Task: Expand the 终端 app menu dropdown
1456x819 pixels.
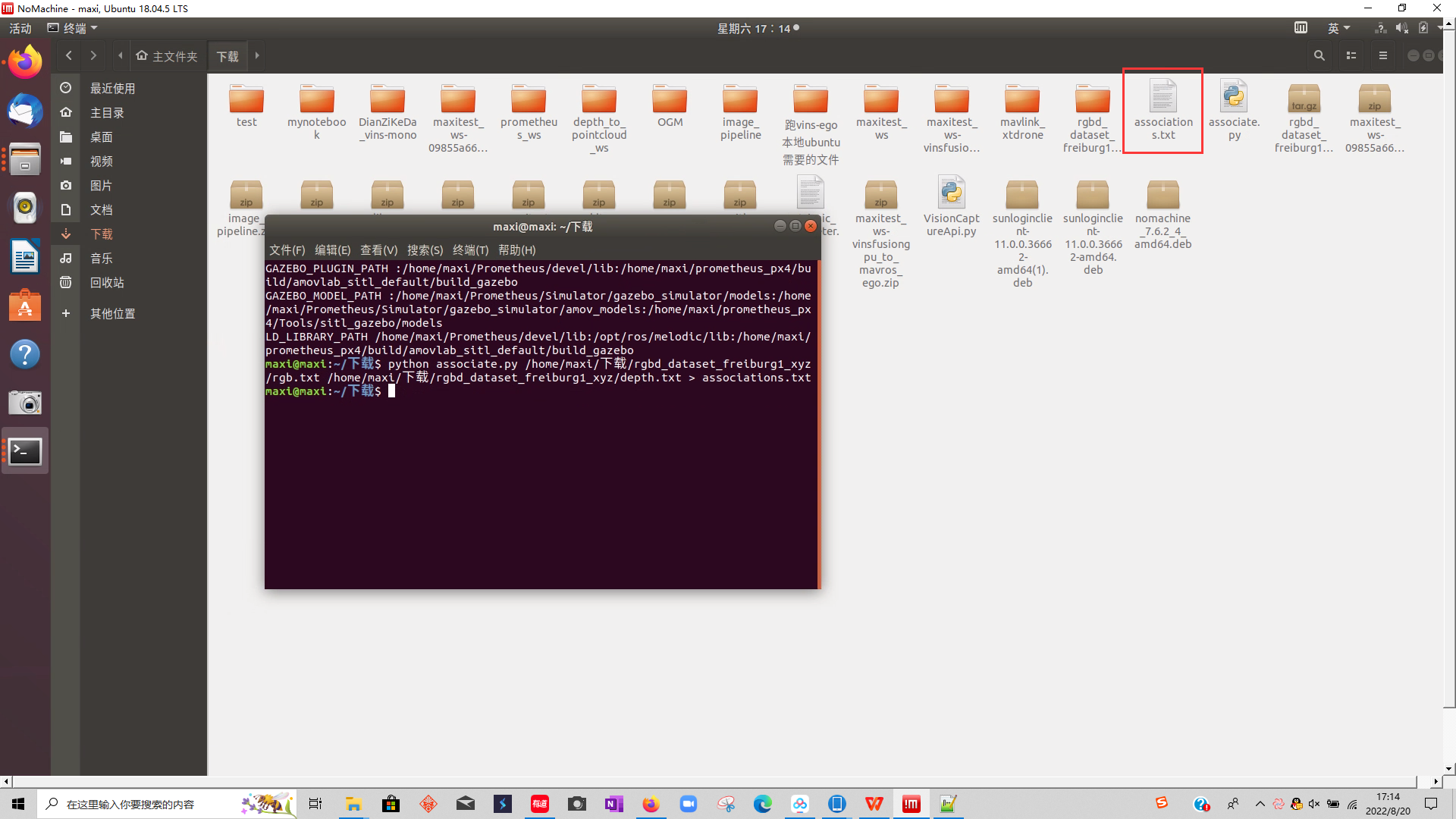Action: [74, 28]
